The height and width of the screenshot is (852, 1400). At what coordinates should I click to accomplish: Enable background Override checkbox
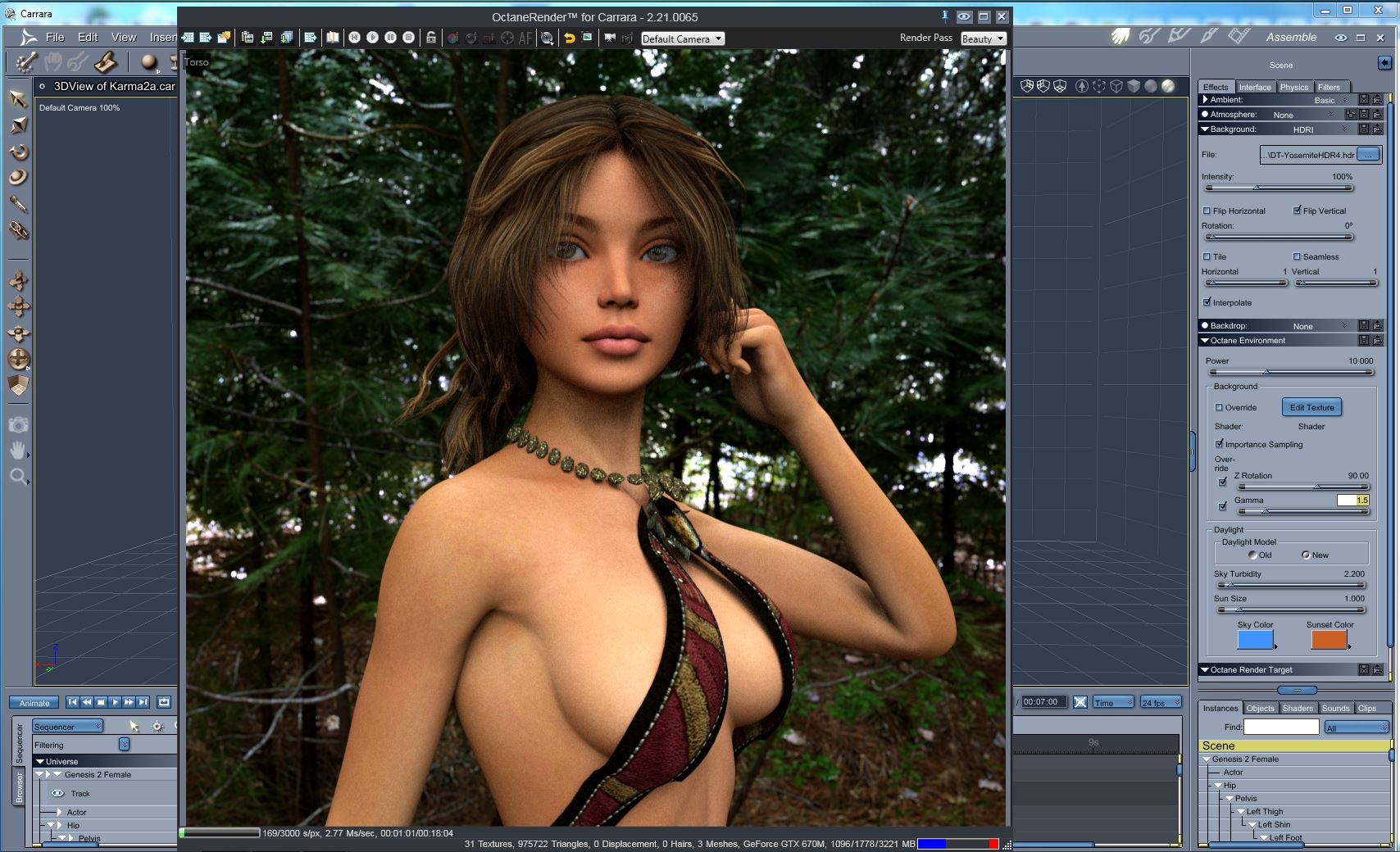click(x=1219, y=407)
